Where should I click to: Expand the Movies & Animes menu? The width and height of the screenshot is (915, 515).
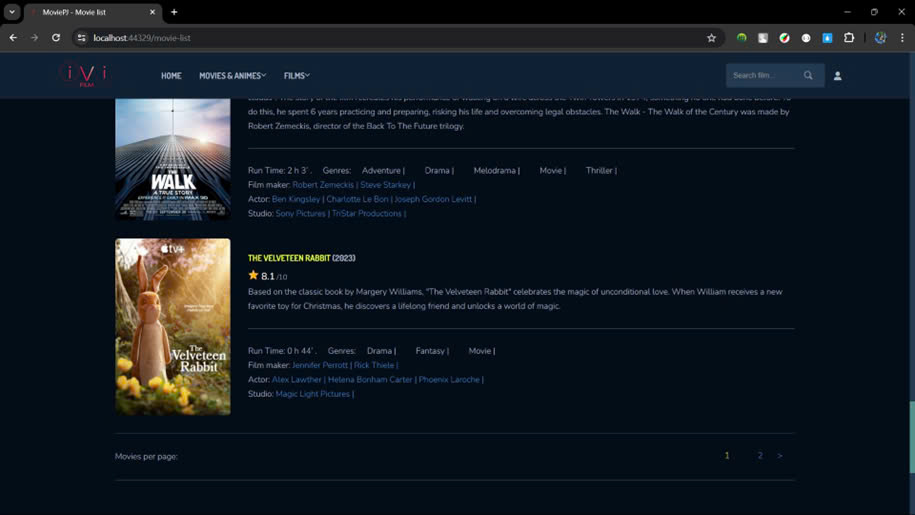232,76
